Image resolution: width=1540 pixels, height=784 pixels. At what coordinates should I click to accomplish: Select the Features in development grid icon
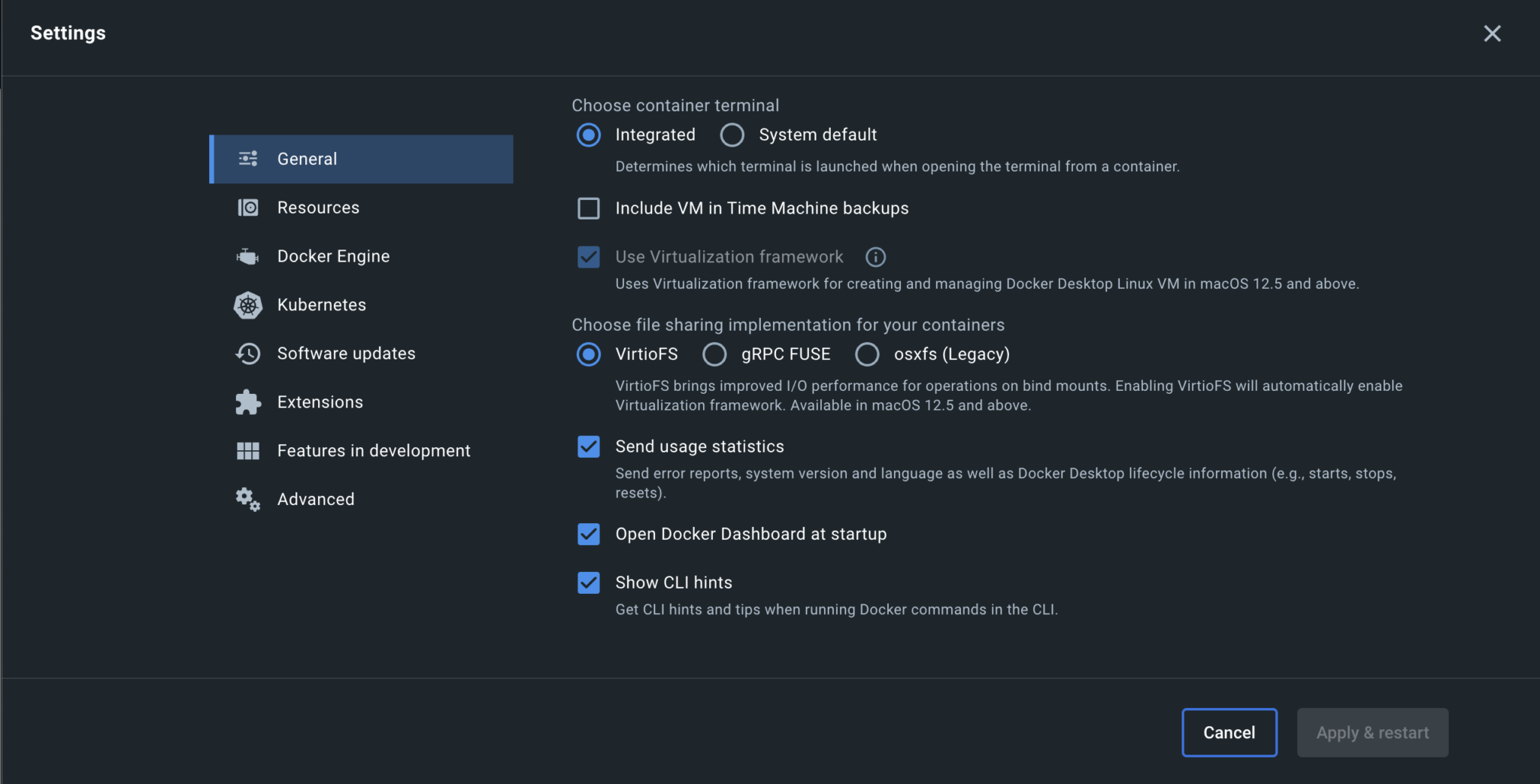click(x=248, y=450)
